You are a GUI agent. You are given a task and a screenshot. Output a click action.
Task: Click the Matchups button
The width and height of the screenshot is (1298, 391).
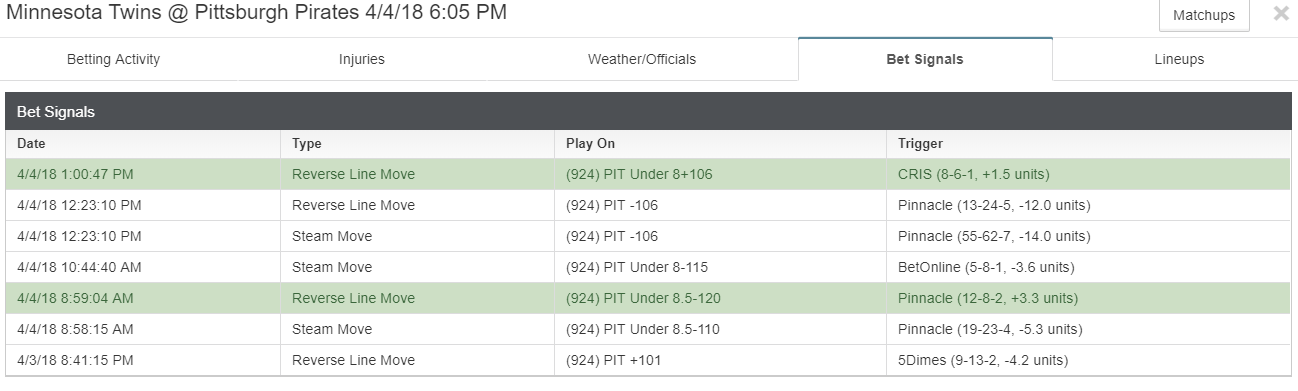point(1204,16)
